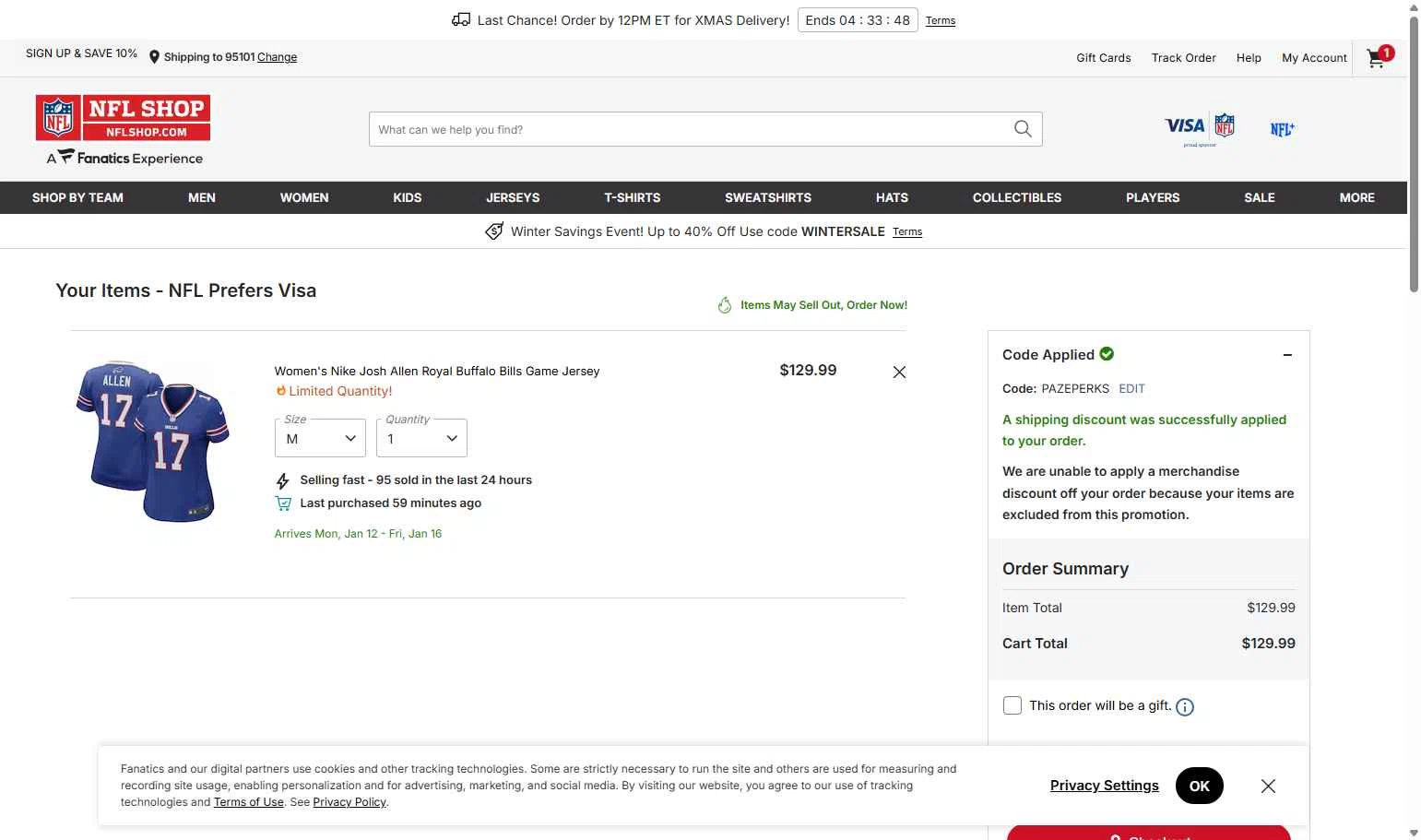Screen dimensions: 1421x840
Task: Open Gift Cards link
Action: point(1104,57)
